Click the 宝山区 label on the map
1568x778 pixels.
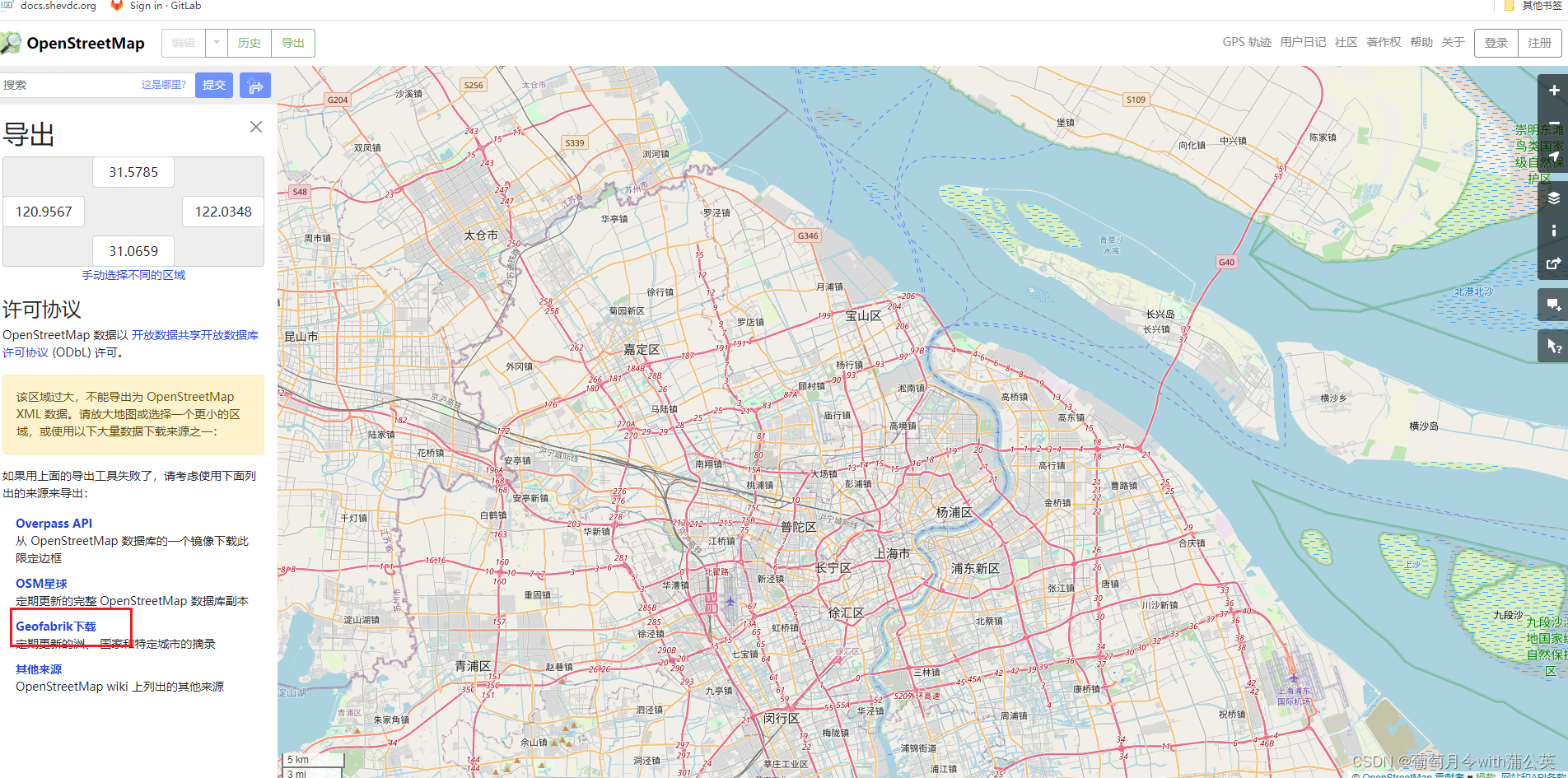[863, 315]
